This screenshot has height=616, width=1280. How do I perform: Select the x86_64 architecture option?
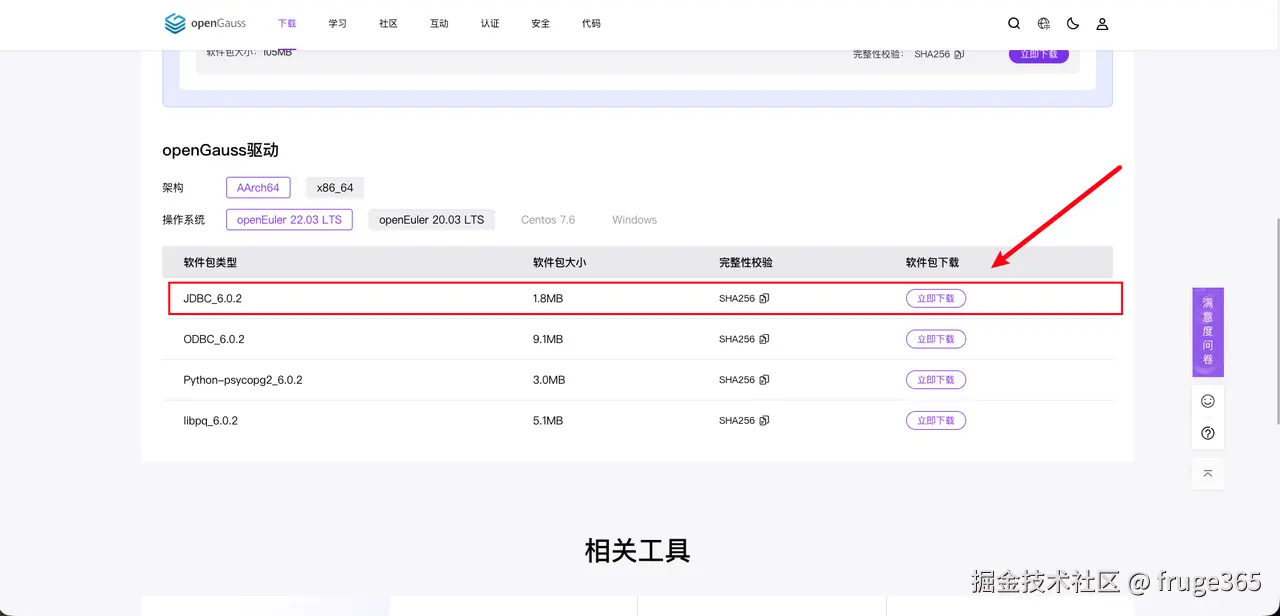tap(334, 187)
